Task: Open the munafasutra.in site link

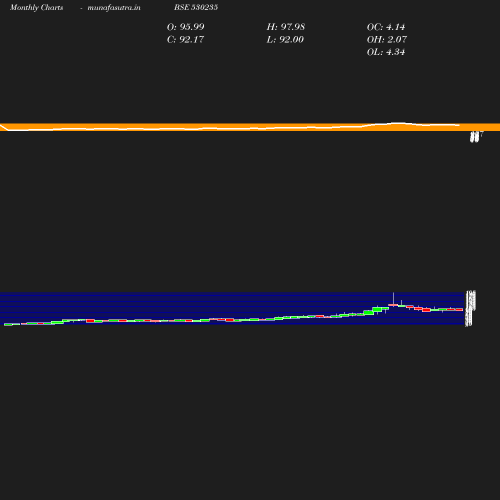Action: point(114,7)
